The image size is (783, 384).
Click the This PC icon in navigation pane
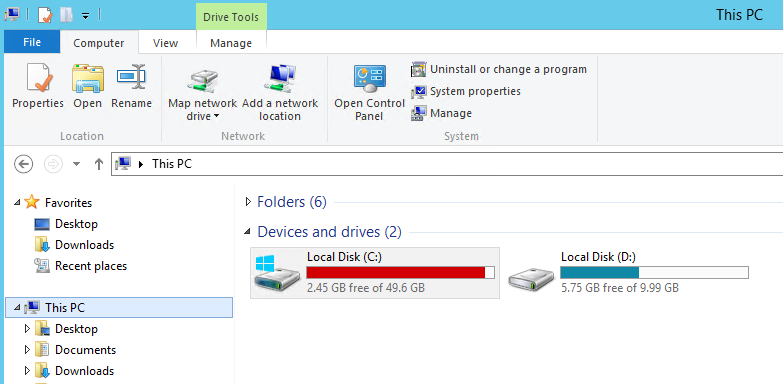(x=31, y=308)
